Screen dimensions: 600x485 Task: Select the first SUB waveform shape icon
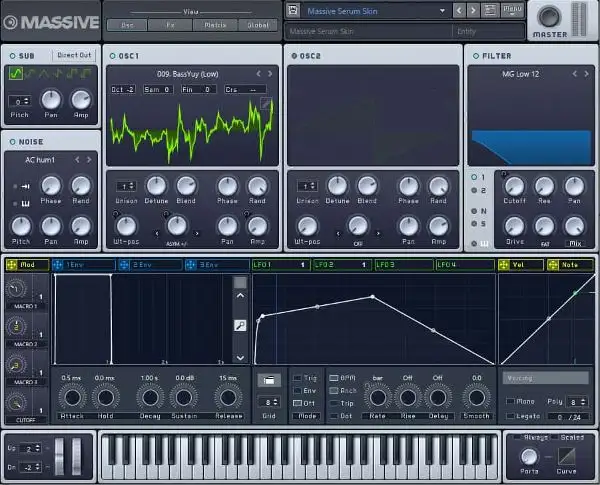pyautogui.click(x=16, y=74)
